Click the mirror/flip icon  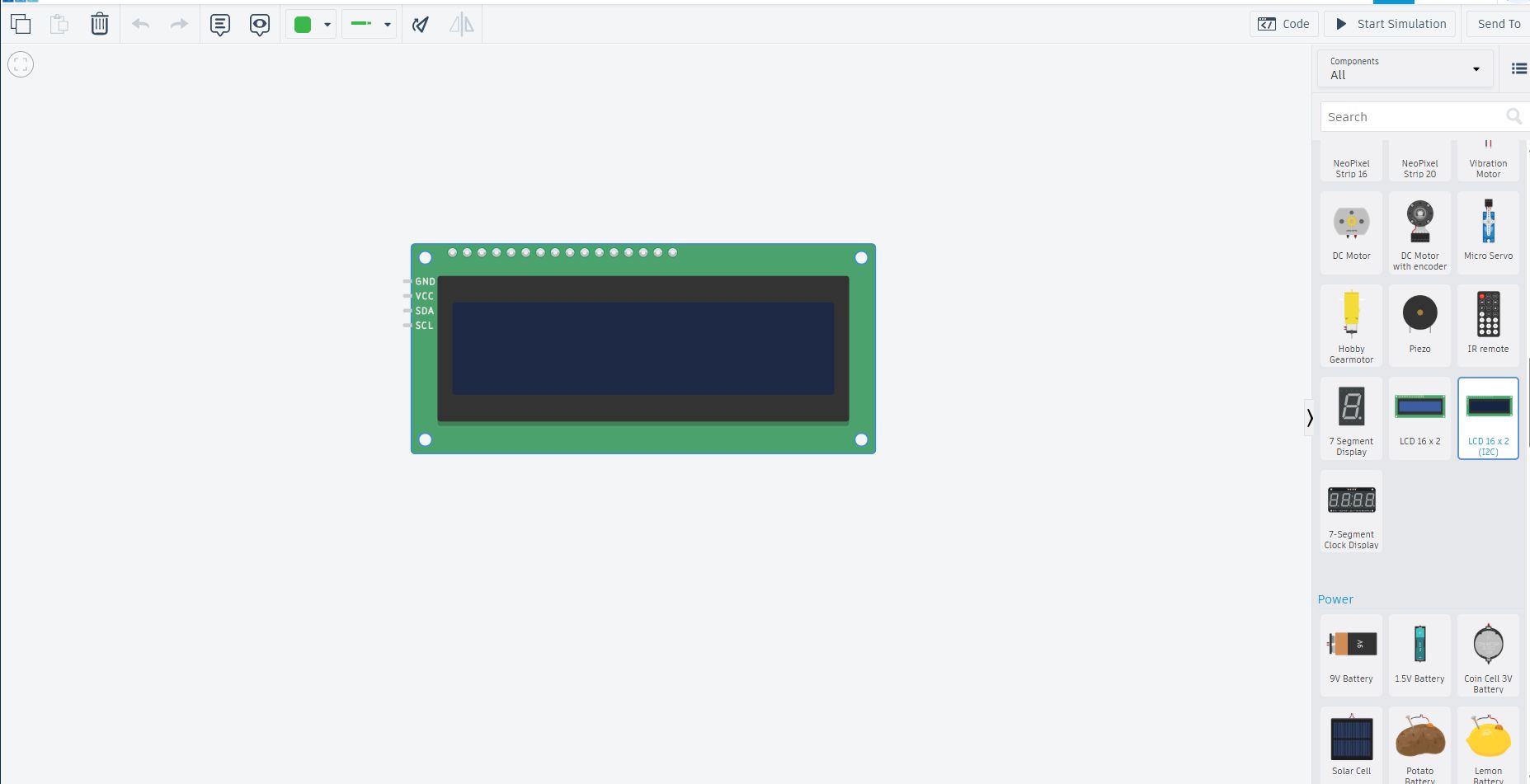pyautogui.click(x=462, y=25)
